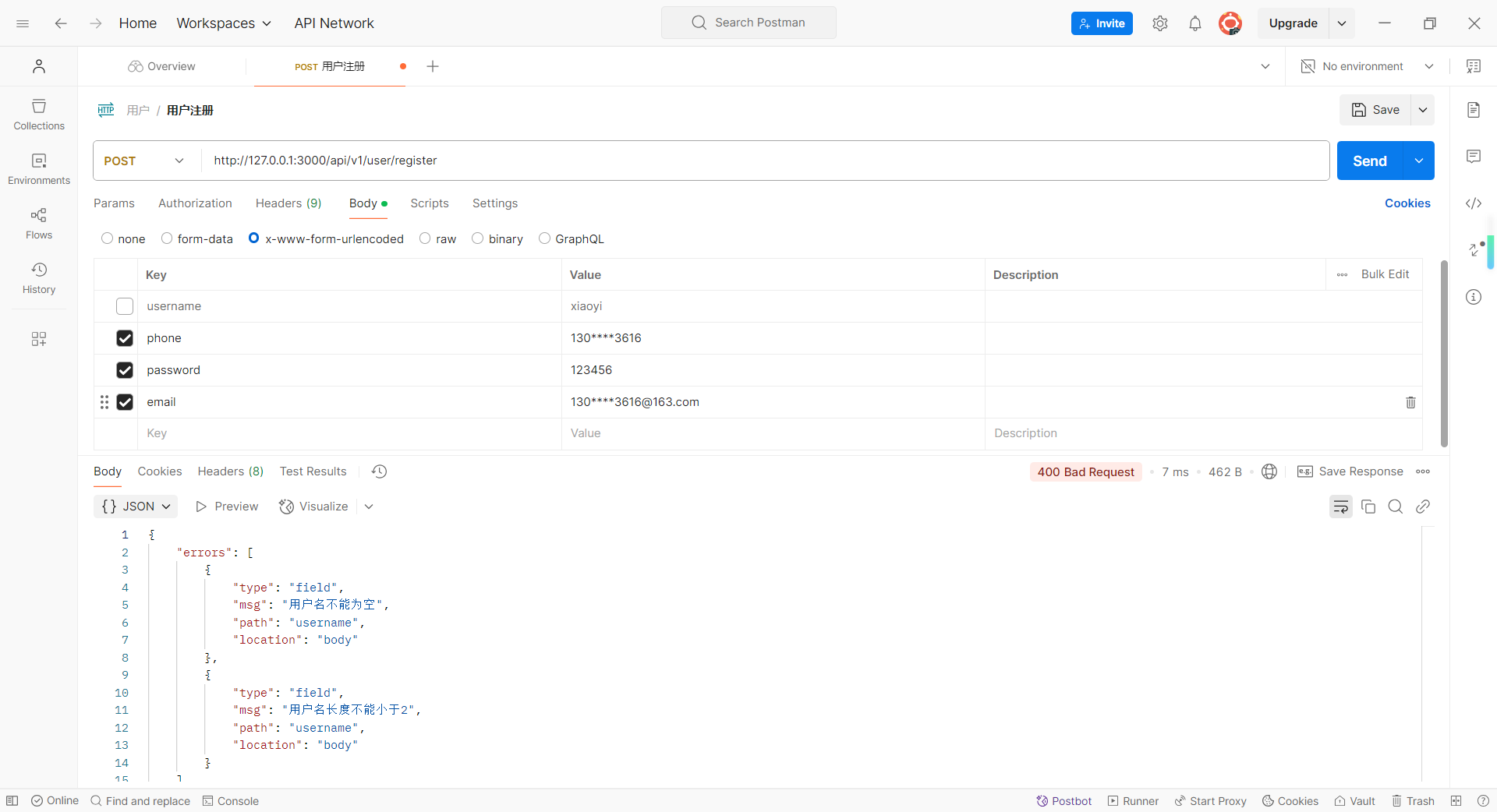Image resolution: width=1497 pixels, height=812 pixels.
Task: Uncheck the password parameter checkbox
Action: [125, 370]
